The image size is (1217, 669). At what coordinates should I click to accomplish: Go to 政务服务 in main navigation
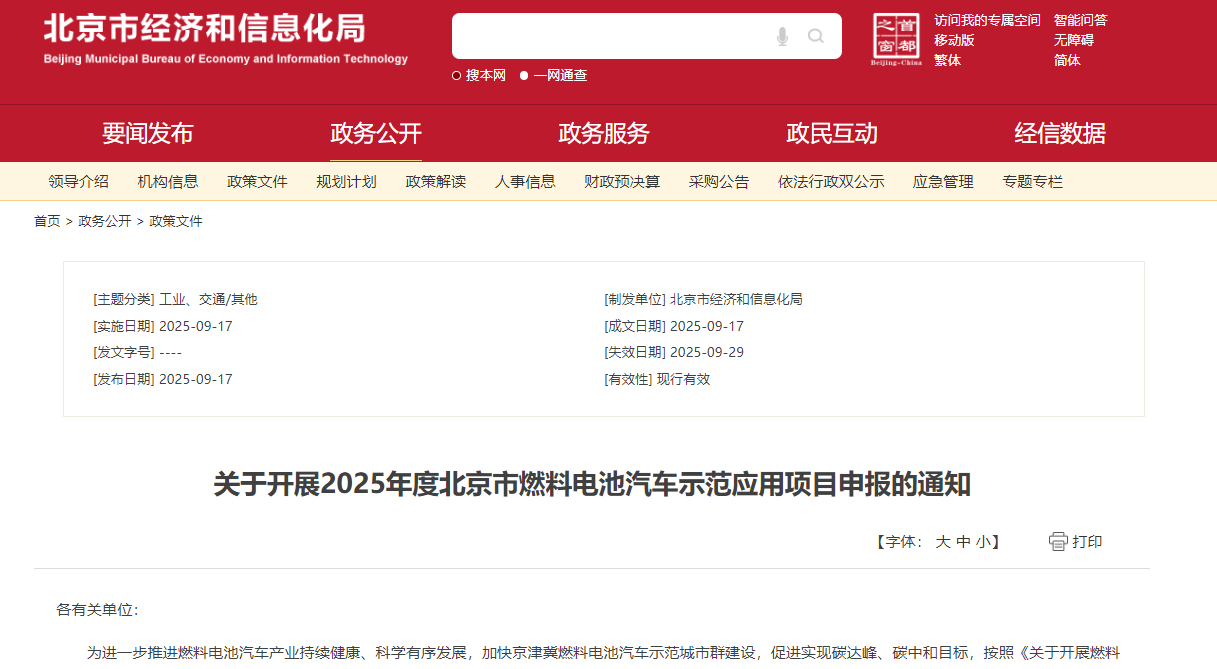pyautogui.click(x=604, y=133)
